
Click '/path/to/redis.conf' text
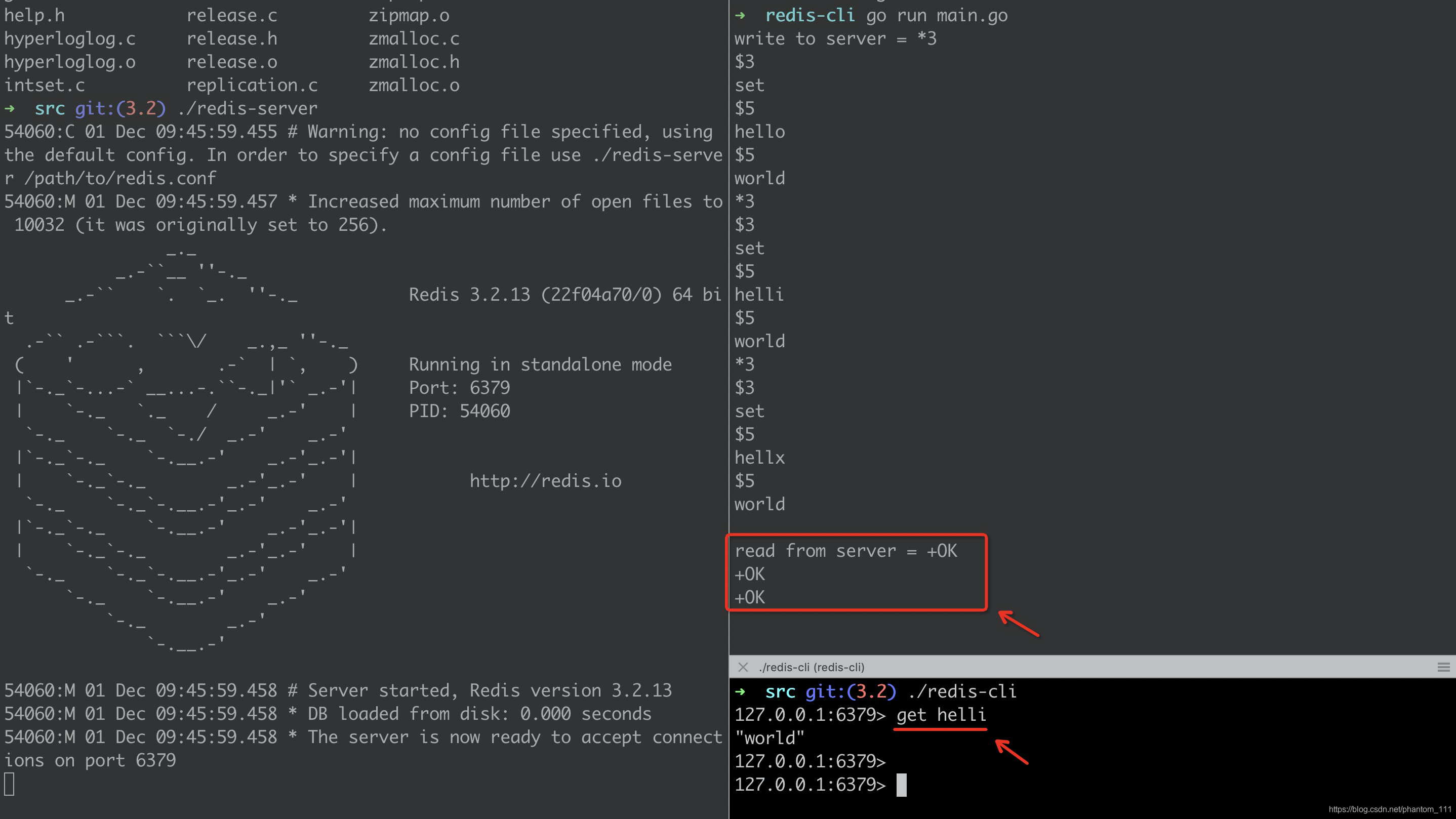120,179
